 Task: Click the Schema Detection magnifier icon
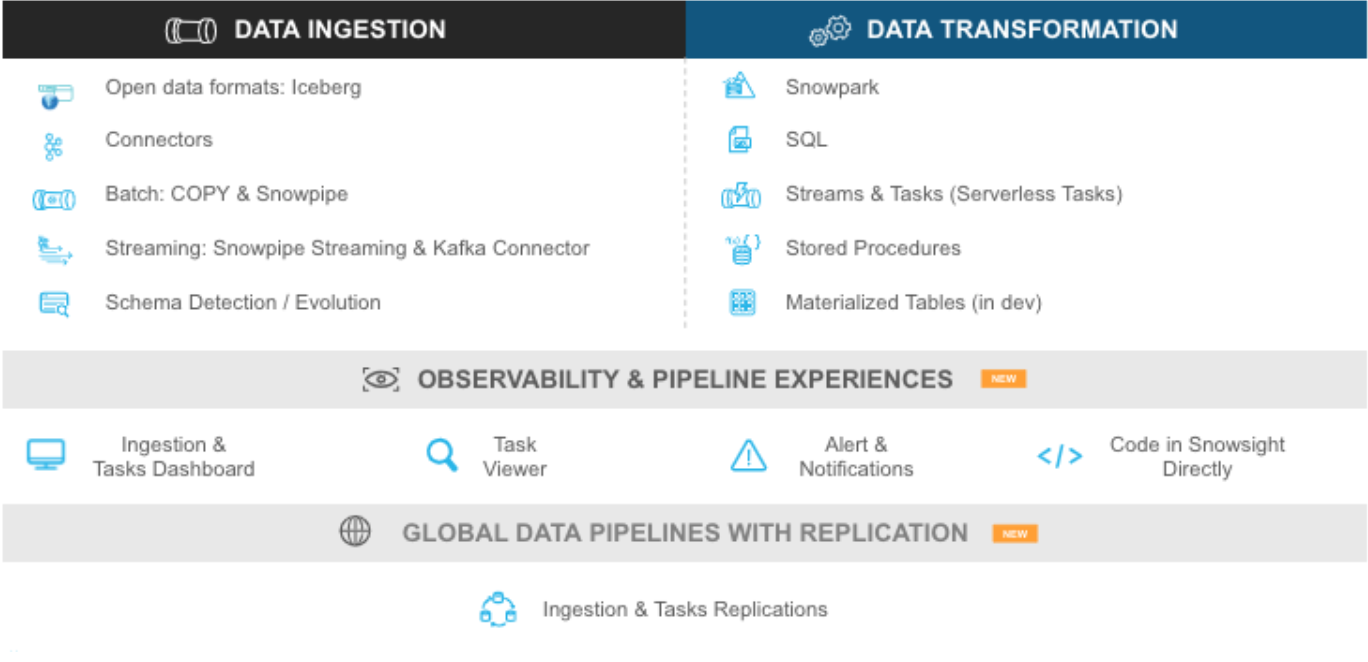(54, 303)
